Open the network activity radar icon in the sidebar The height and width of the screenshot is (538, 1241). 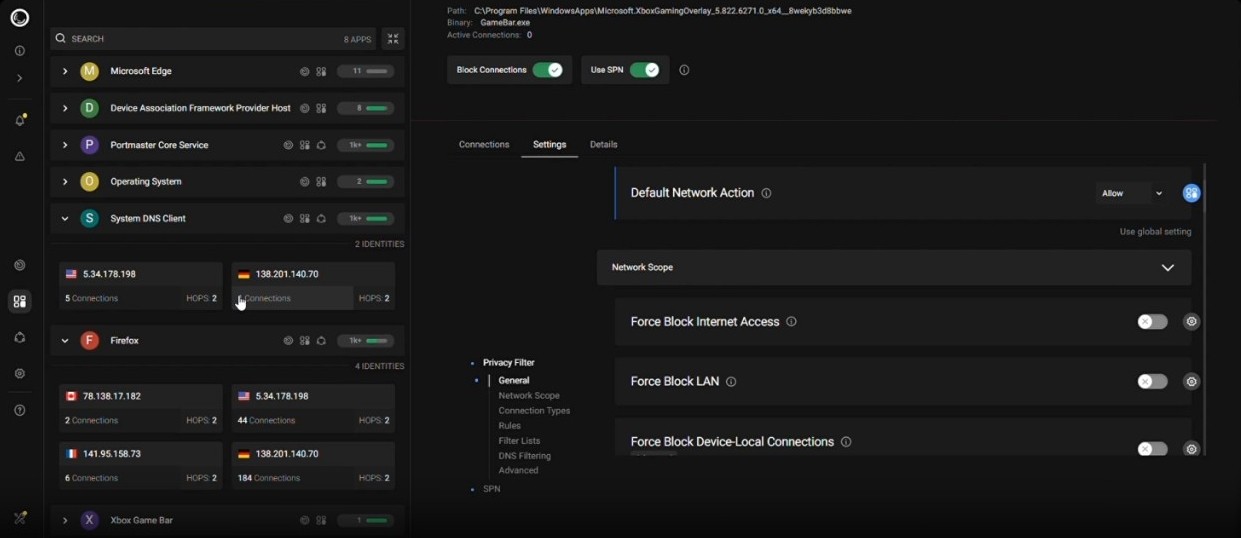point(20,266)
